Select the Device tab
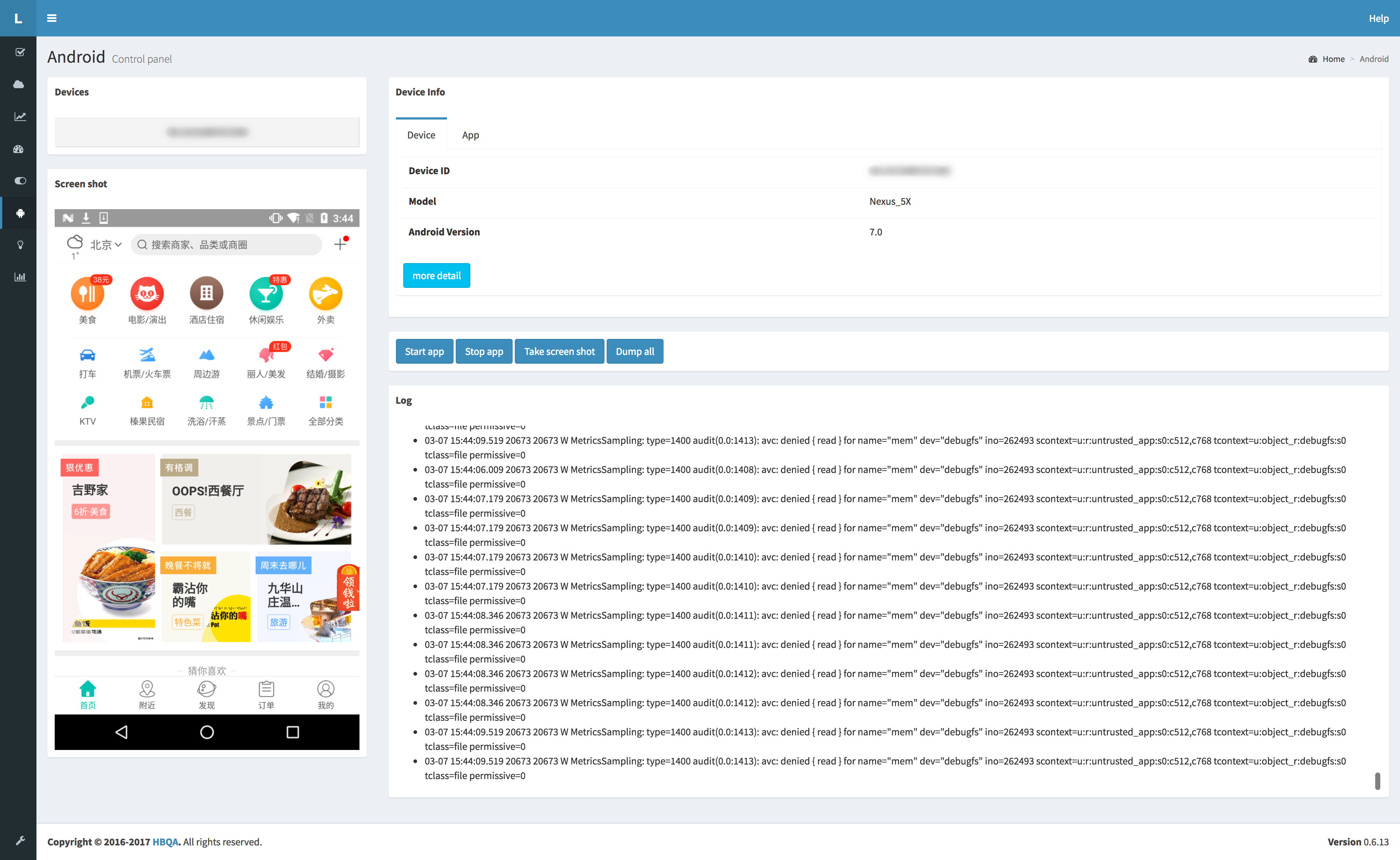 coord(421,135)
